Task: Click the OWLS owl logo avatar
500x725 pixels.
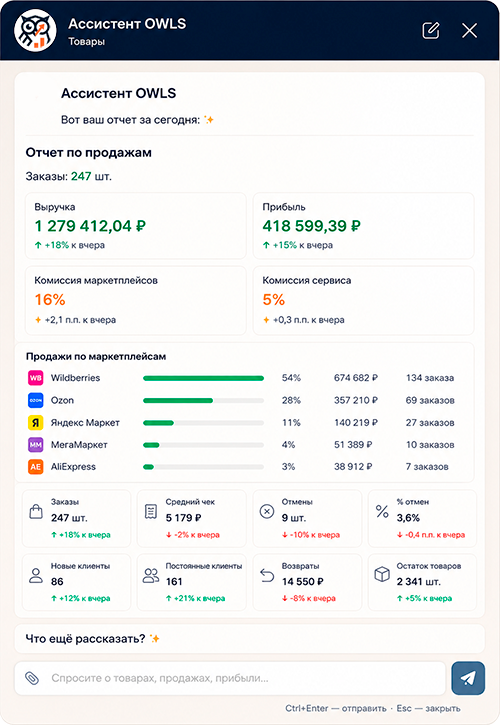Action: 35,31
